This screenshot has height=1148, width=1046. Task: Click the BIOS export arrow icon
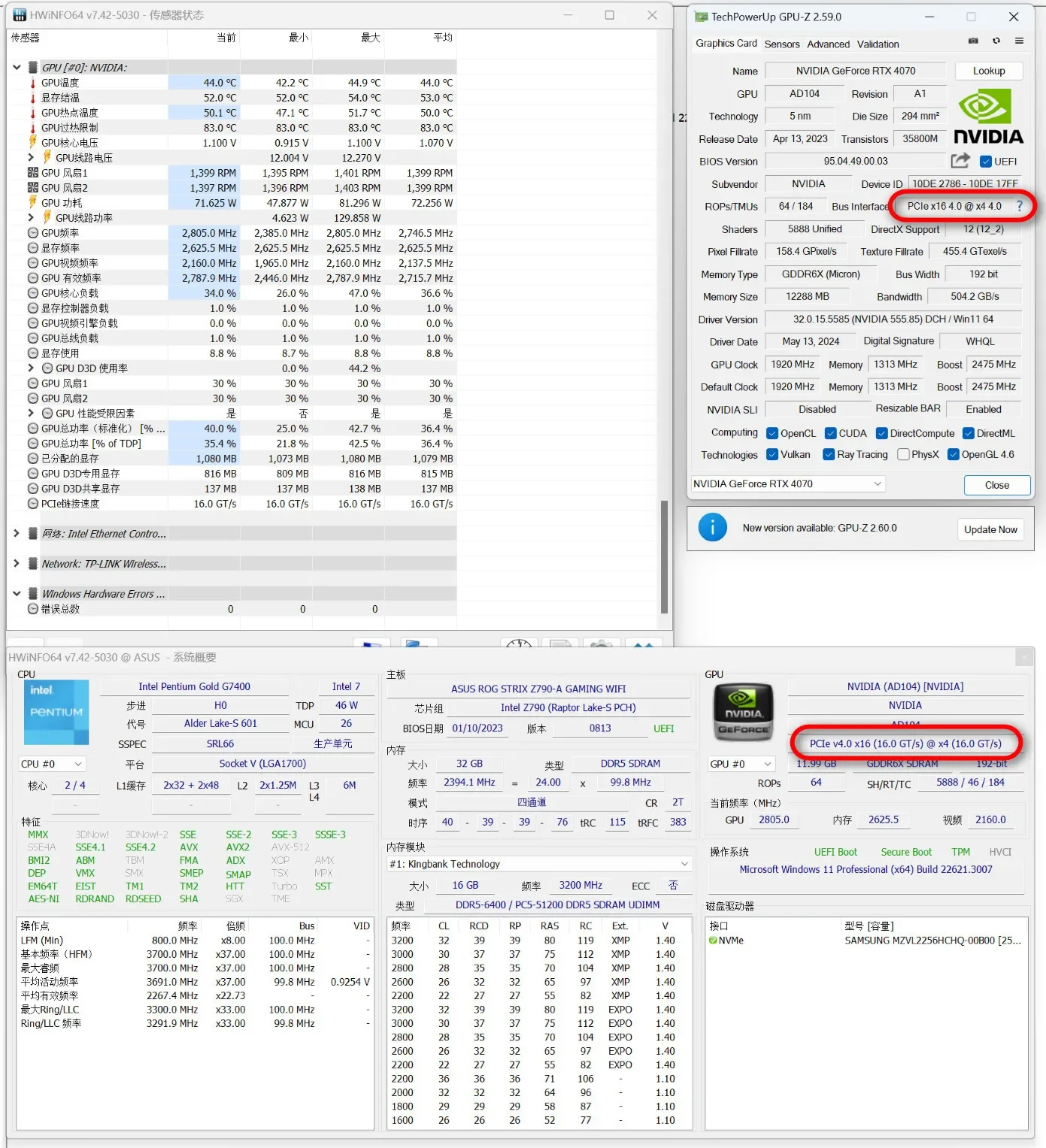[x=960, y=161]
